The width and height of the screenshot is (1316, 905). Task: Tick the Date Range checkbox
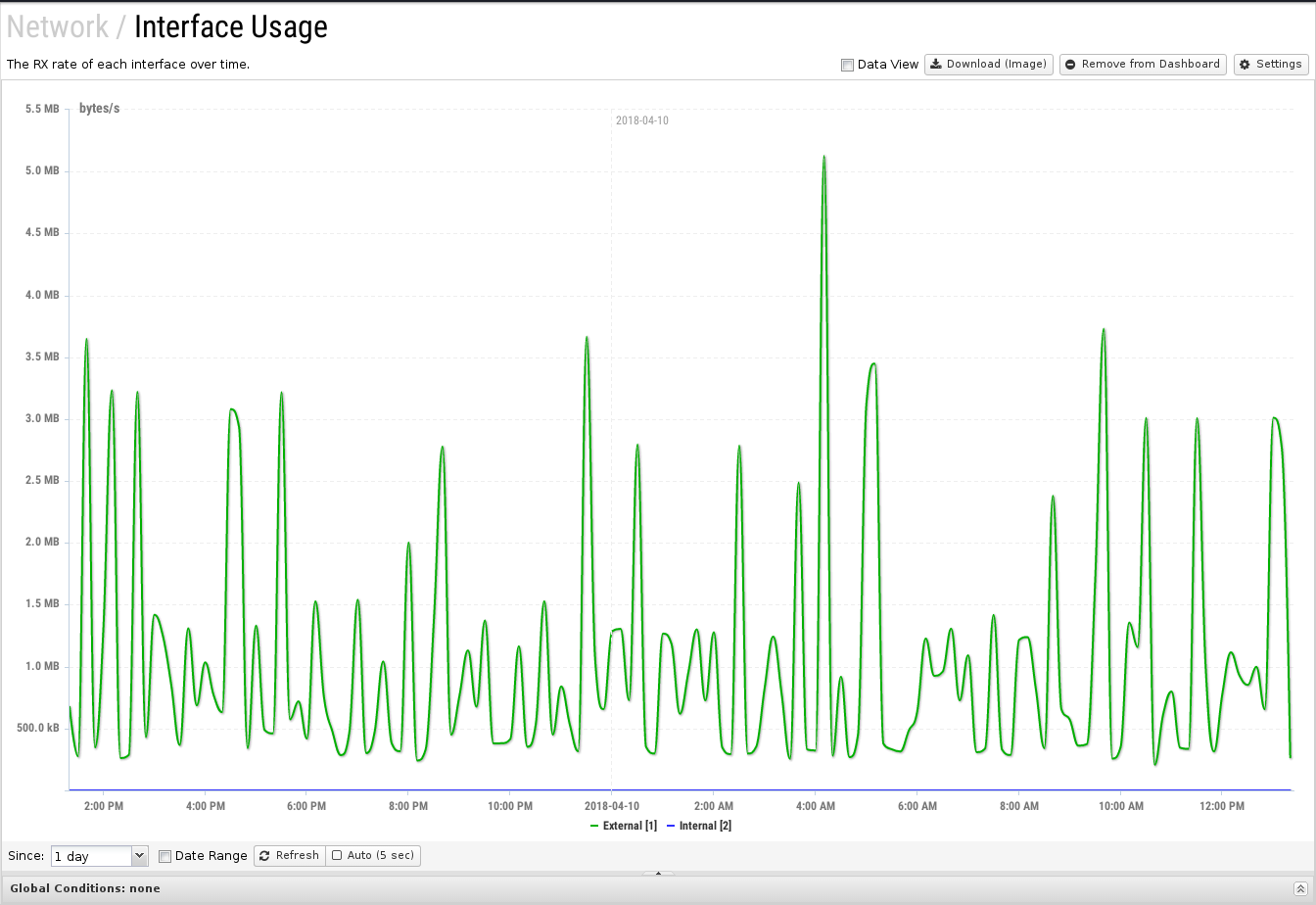click(x=164, y=856)
